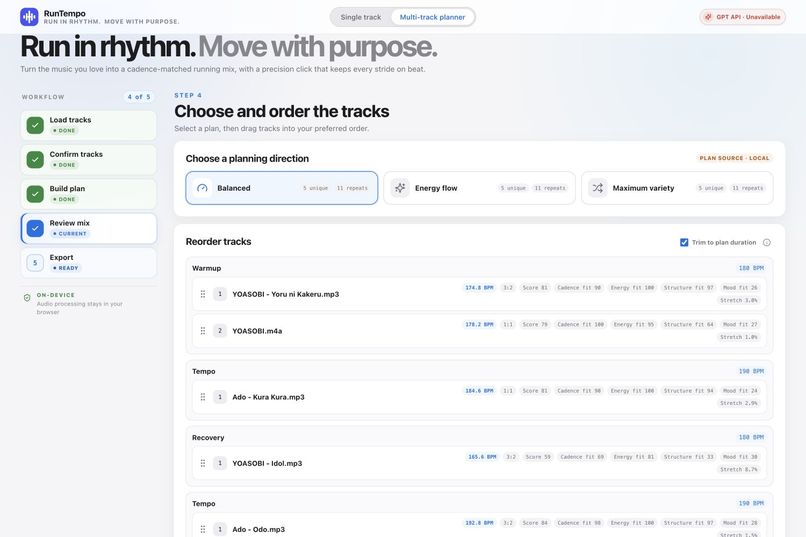Click the Warmup section header
The image size is (806, 537).
[x=207, y=268]
